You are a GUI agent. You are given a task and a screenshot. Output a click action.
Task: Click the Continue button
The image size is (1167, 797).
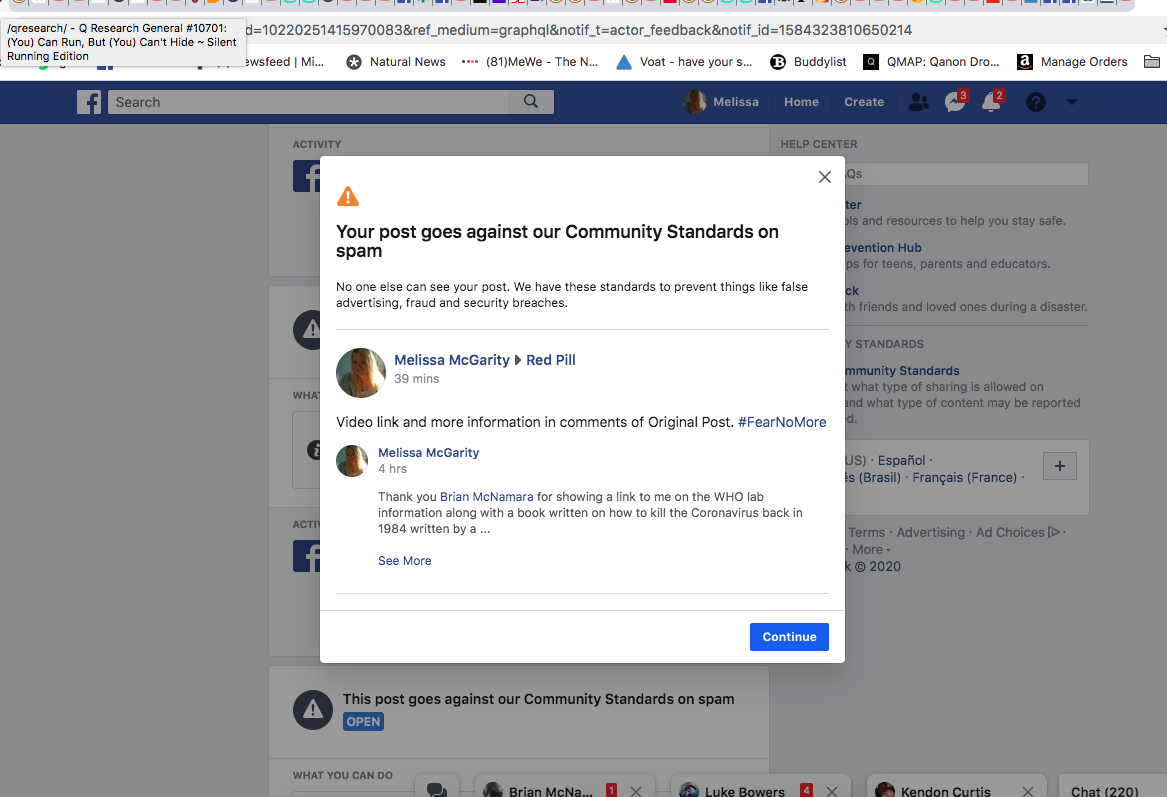click(789, 637)
